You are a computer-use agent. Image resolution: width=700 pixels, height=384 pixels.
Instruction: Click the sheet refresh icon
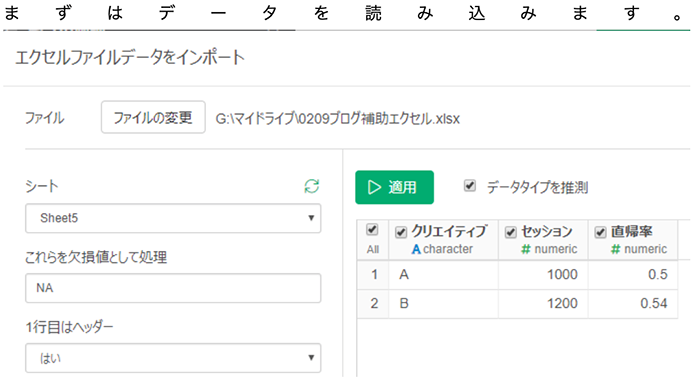tap(312, 186)
